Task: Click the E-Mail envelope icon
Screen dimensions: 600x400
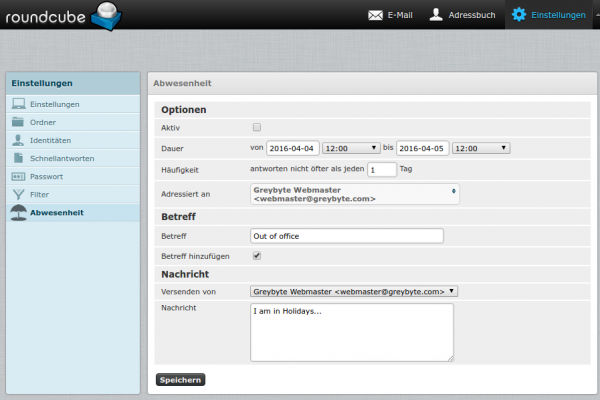Action: 376,15
